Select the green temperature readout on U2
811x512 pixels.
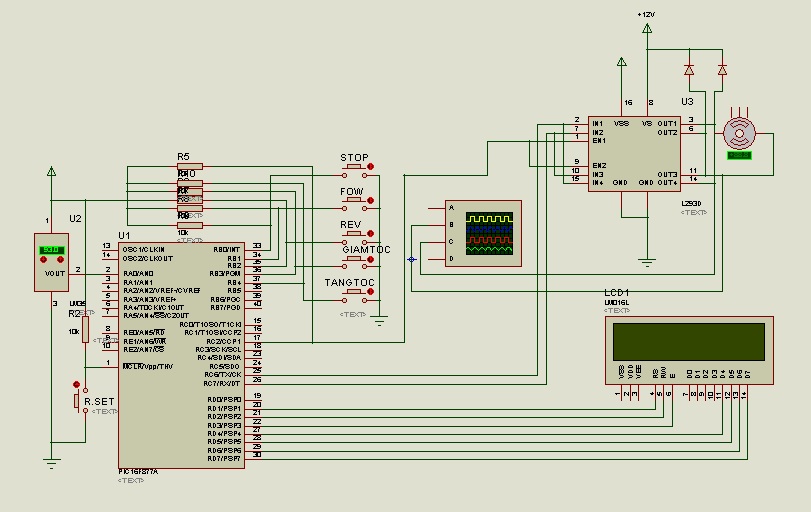(x=52, y=250)
